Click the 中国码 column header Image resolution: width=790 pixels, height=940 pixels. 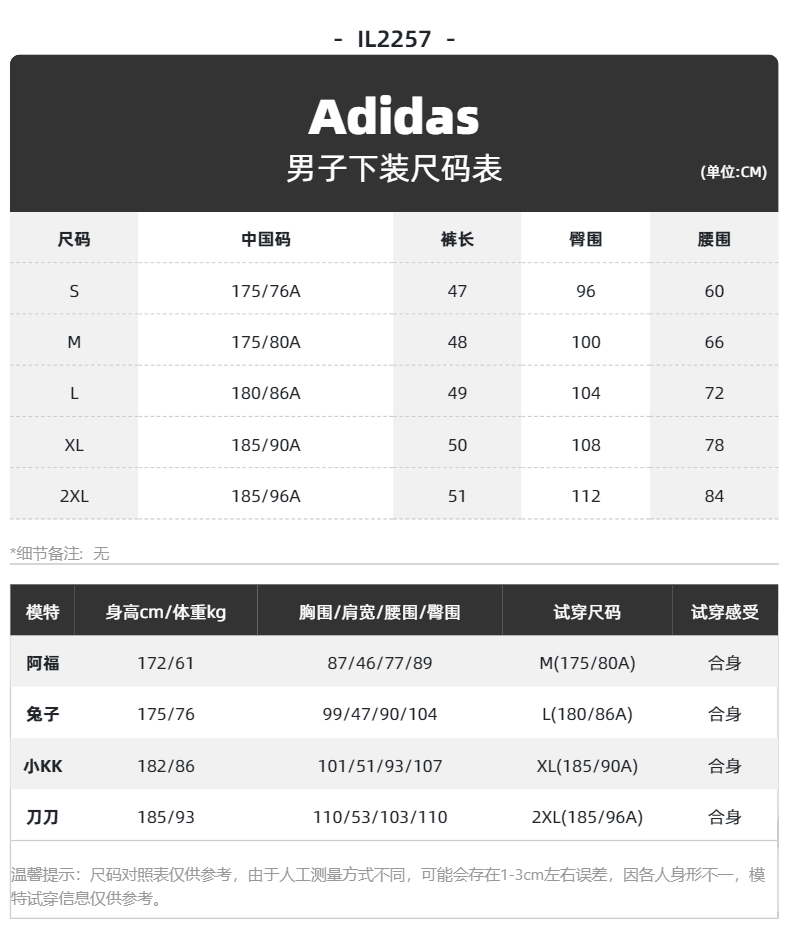click(x=266, y=239)
